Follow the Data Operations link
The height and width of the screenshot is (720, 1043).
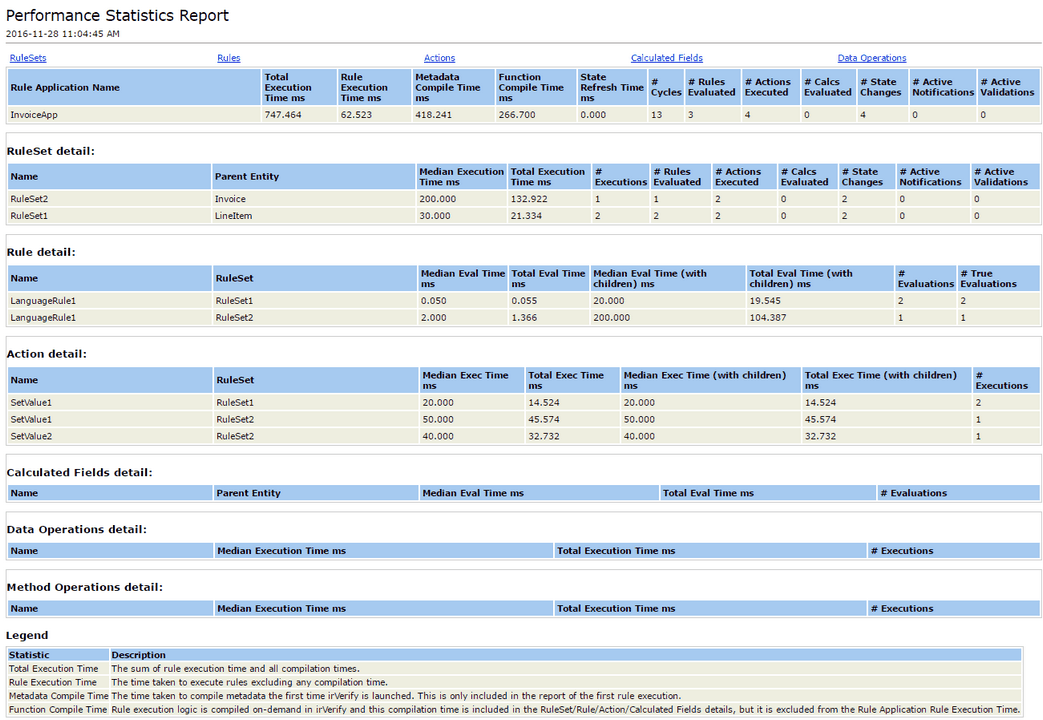[x=871, y=58]
